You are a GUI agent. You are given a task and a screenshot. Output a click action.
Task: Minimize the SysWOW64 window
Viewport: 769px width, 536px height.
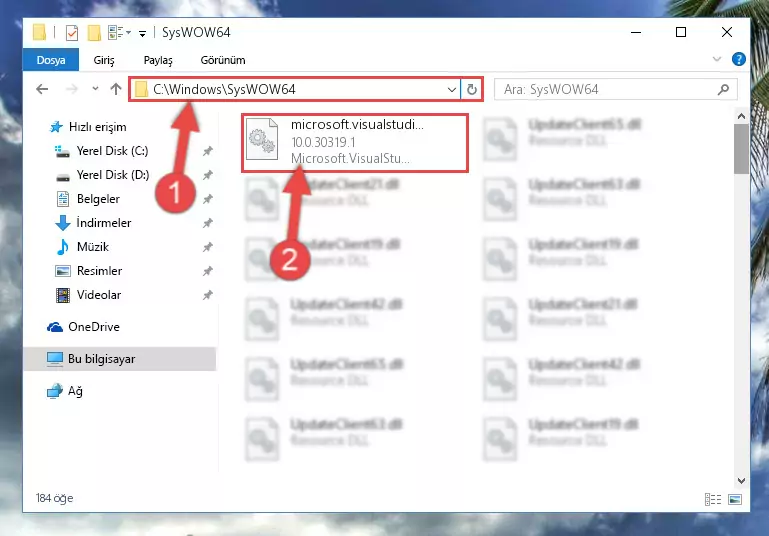pyautogui.click(x=636, y=32)
